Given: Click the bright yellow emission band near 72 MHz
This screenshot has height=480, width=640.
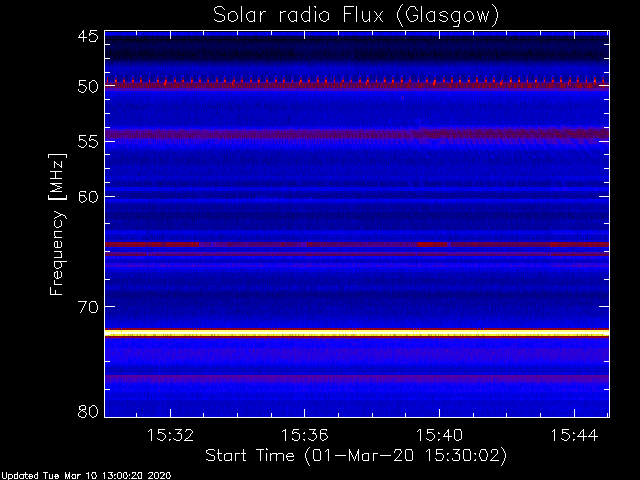Looking at the screenshot, I should pyautogui.click(x=357, y=333).
